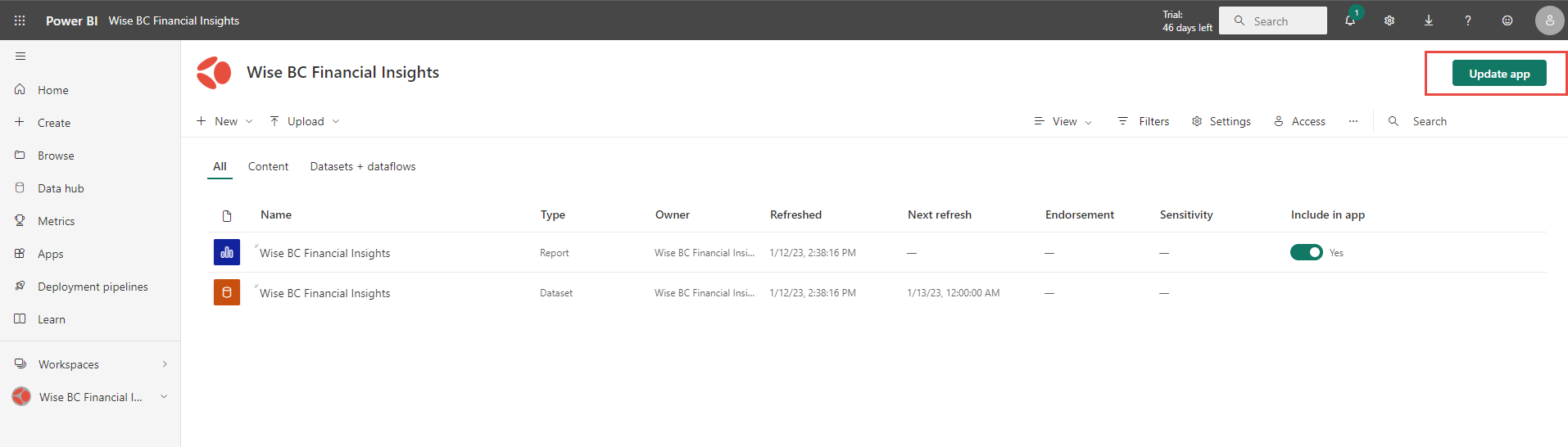Open Deployment pipelines in sidebar
Viewport: 1568px width, 447px height.
tap(93, 287)
